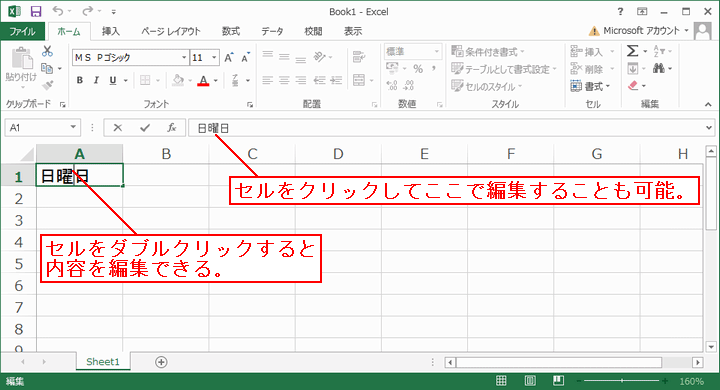The width and height of the screenshot is (720, 390).
Task: Confirm the entry with the checkmark icon
Action: pyautogui.click(x=145, y=128)
